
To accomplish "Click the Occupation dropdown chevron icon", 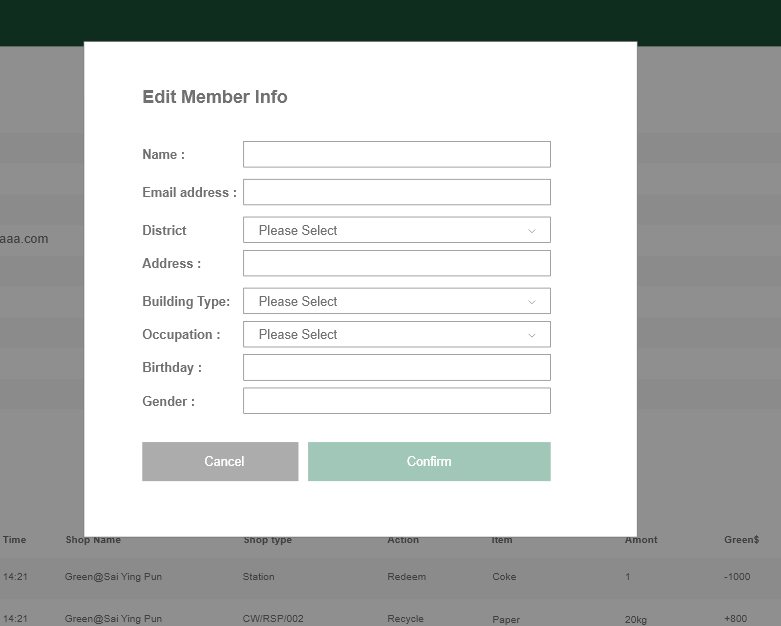I will 531,335.
